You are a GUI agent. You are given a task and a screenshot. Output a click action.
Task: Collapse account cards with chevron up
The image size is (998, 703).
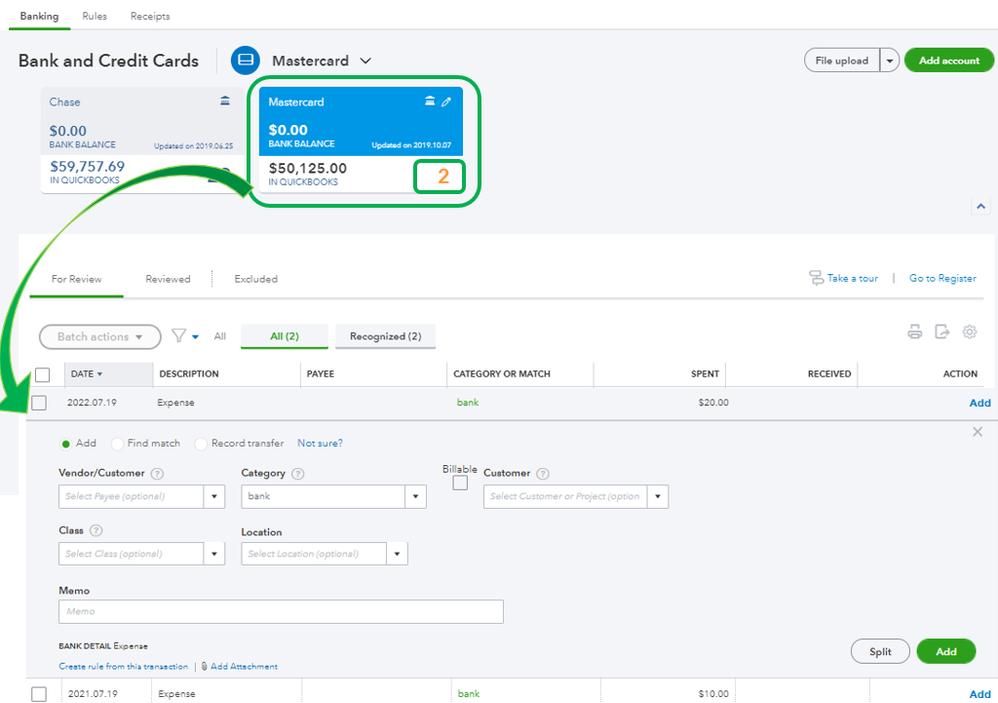tap(981, 206)
